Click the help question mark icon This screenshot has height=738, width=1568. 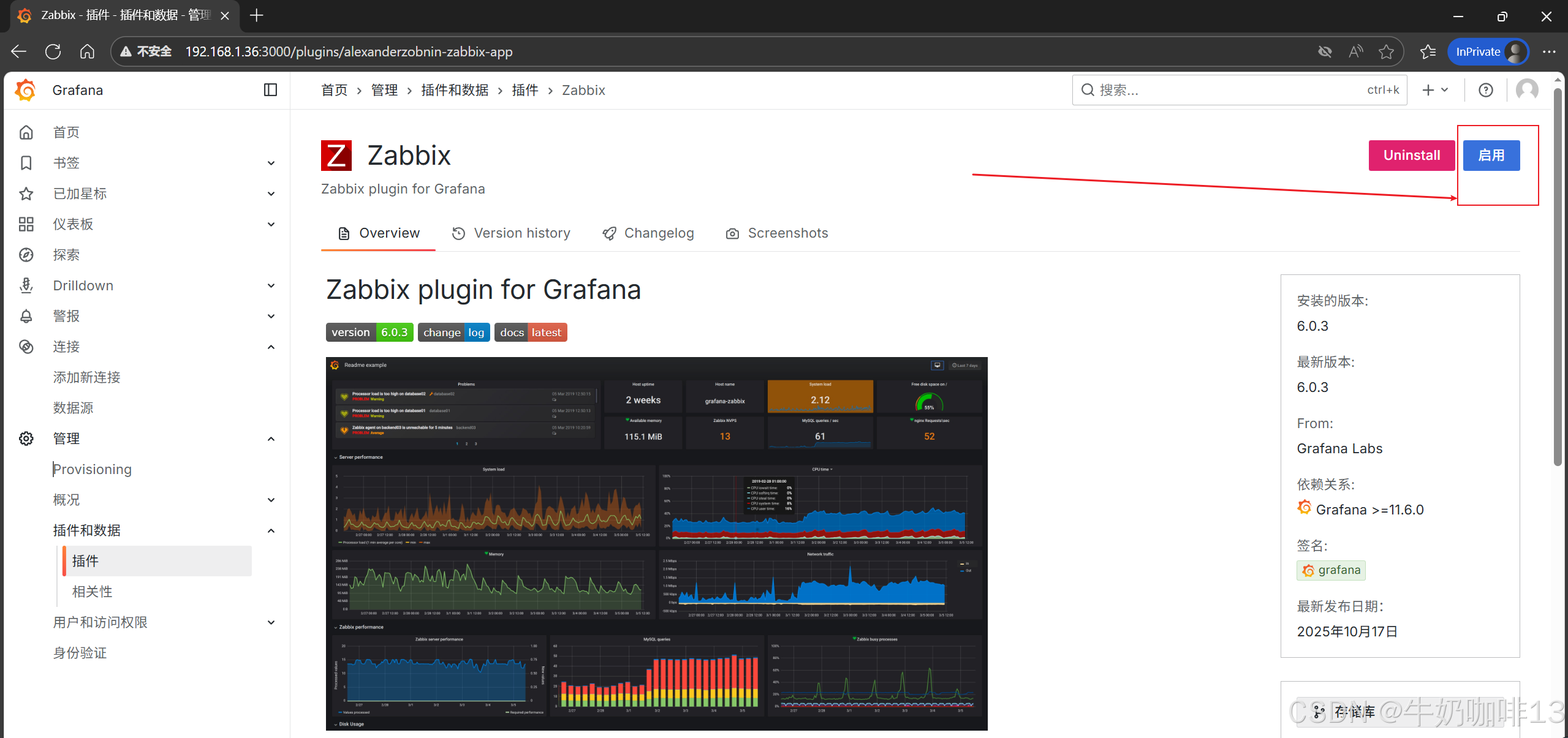point(1485,90)
